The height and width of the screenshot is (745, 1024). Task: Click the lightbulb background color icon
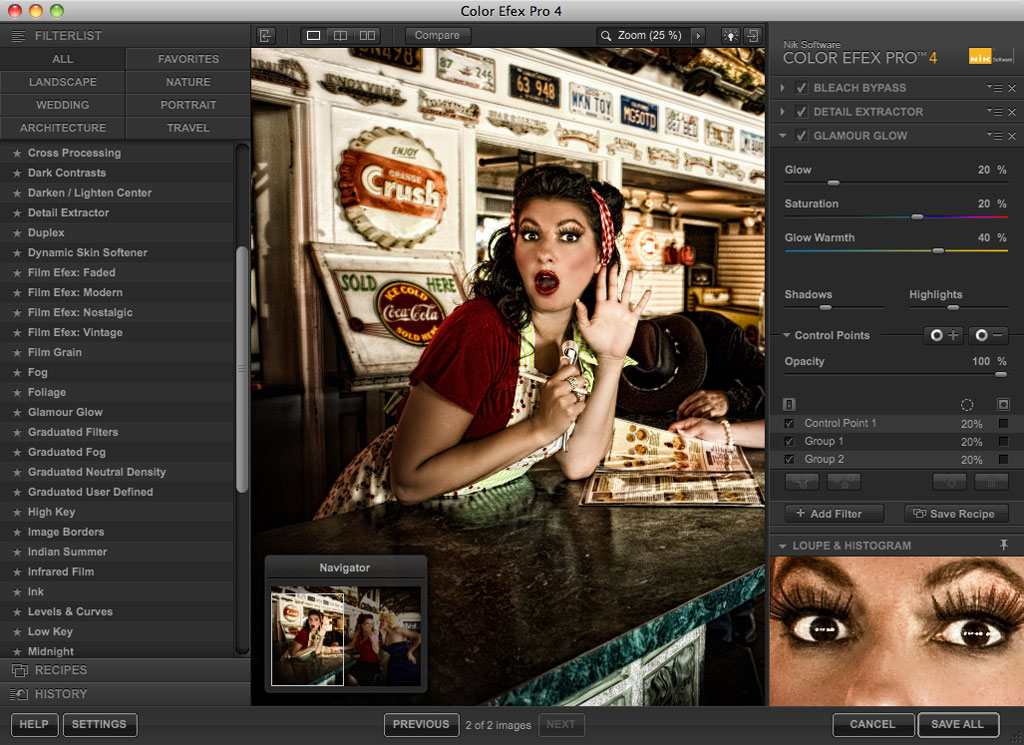click(x=730, y=36)
